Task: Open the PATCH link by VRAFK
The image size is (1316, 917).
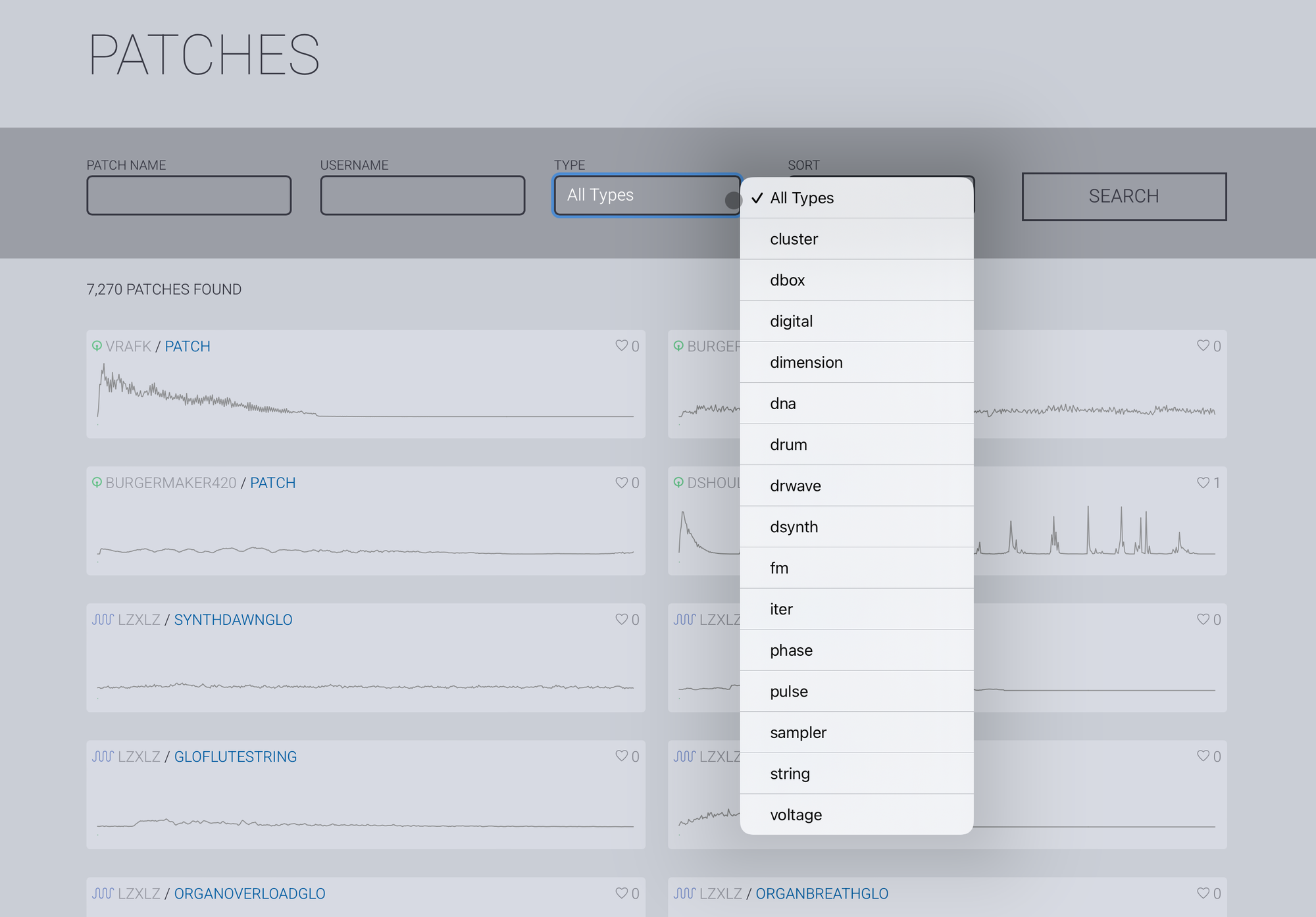Action: click(188, 346)
